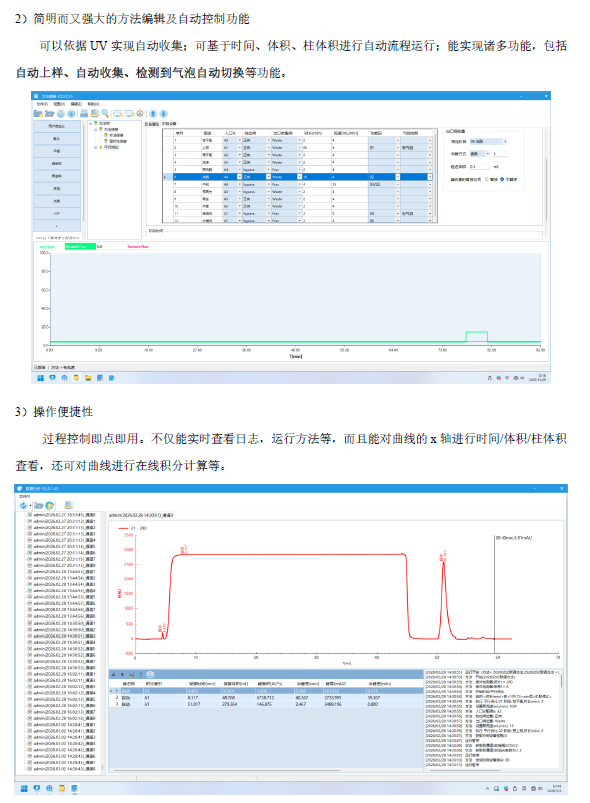The height and width of the screenshot is (803, 590).
Task: Click the round blue icon in peak table toolbar
Action: pos(150,674)
